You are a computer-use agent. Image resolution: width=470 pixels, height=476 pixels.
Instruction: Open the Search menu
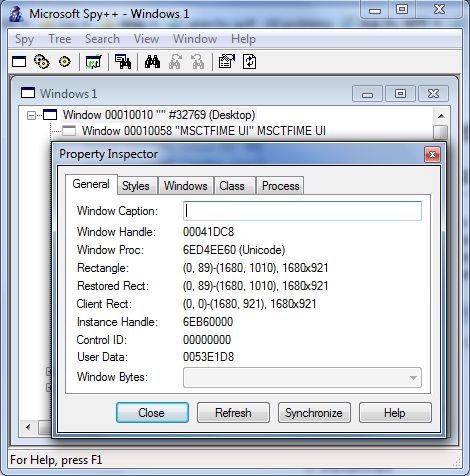102,39
